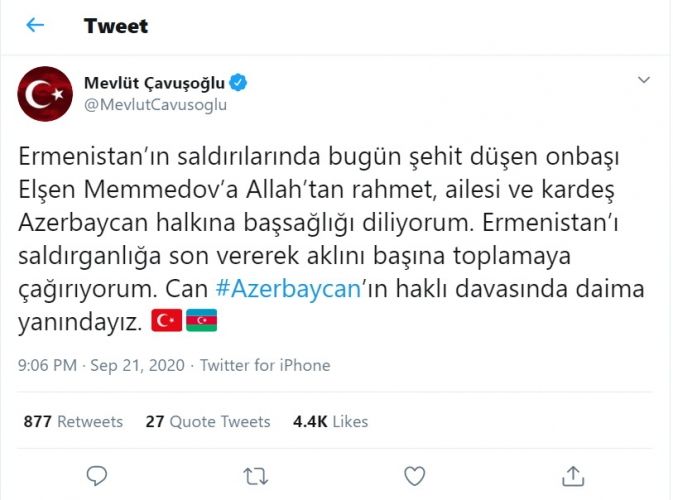Viewport: 673px width, 500px height.
Task: Click the reply speech bubble icon
Action: 97,475
